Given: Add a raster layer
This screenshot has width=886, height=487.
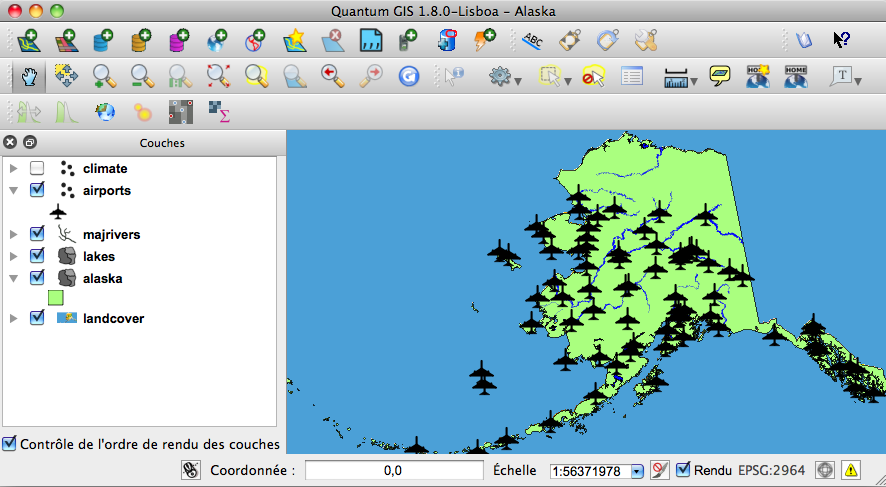Looking at the screenshot, I should click(66, 40).
